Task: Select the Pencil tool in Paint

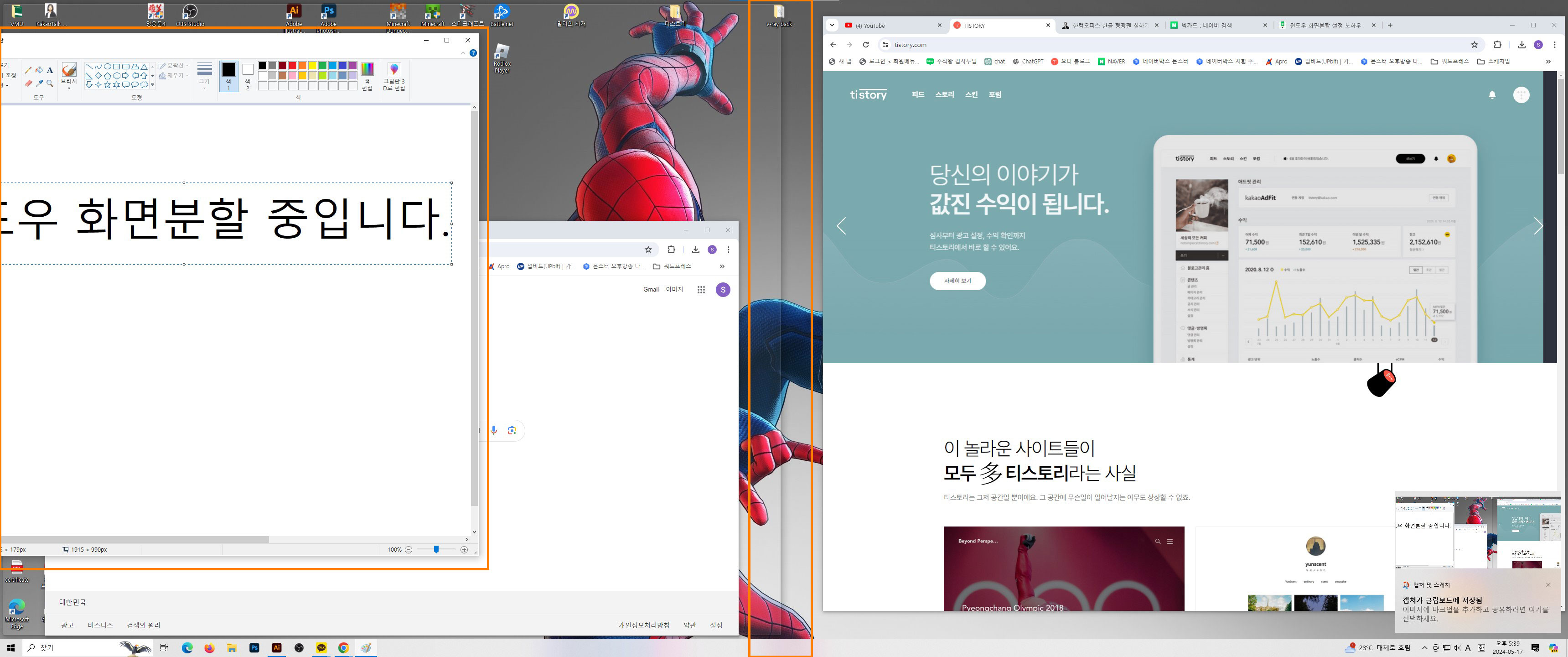Action: pos(28,70)
